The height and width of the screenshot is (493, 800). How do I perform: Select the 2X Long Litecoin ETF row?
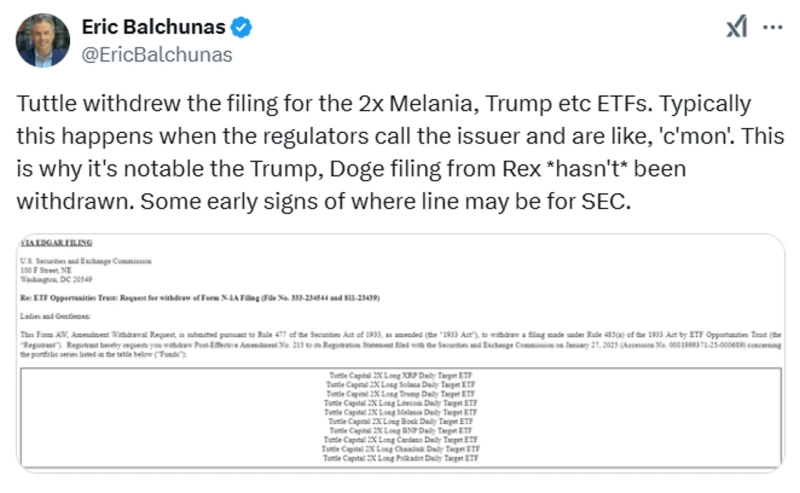pyautogui.click(x=401, y=402)
